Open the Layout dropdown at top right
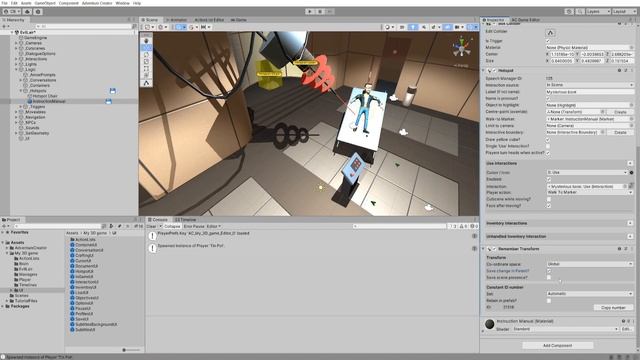Screen dimensions: 640x360 pos(624,11)
